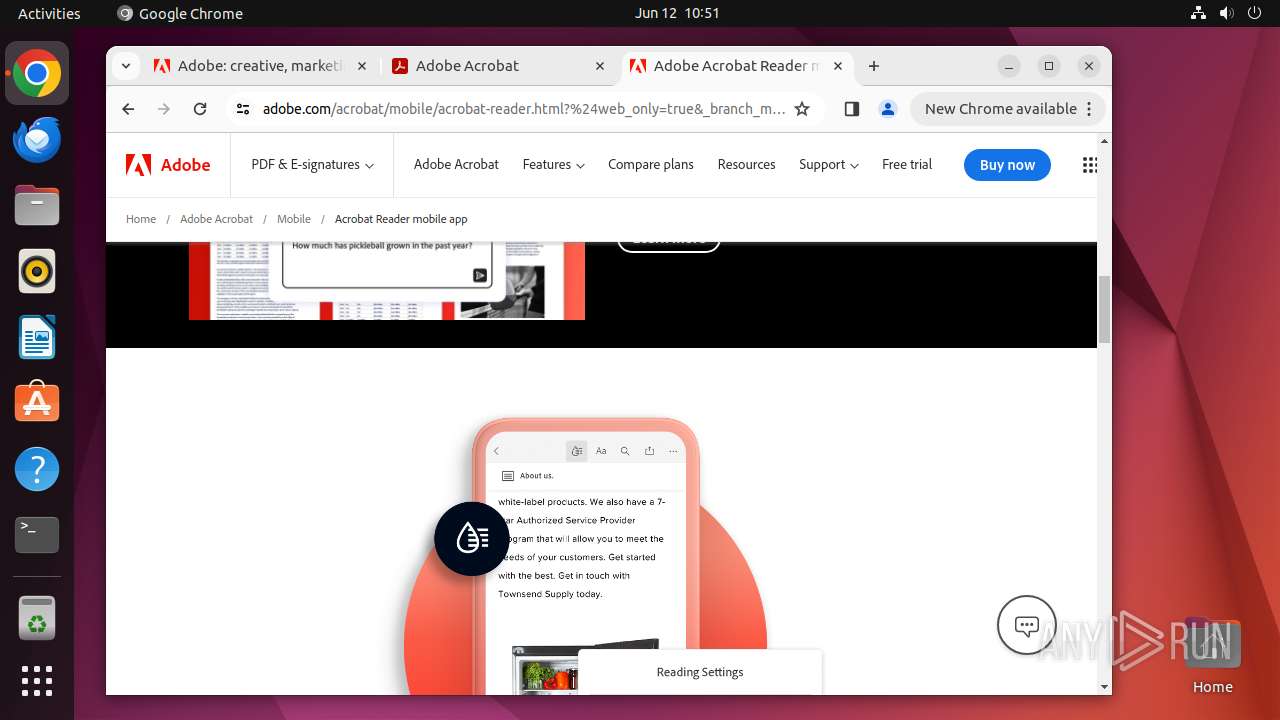1280x720 pixels.
Task: View site information icon in address bar
Action: pos(243,109)
